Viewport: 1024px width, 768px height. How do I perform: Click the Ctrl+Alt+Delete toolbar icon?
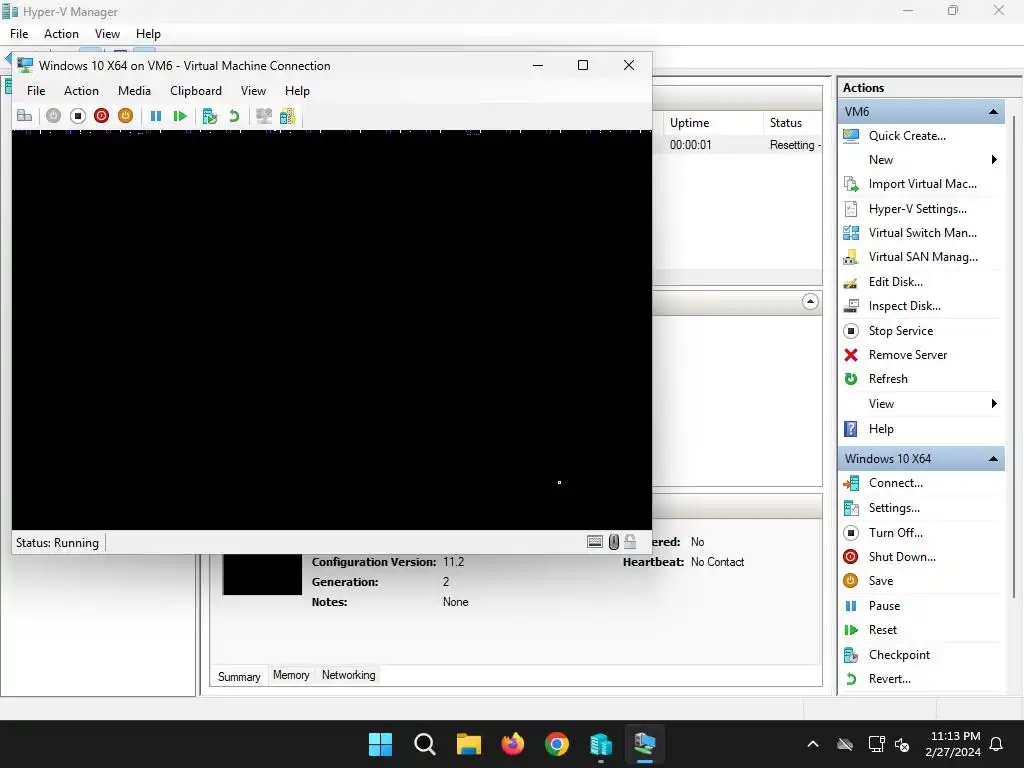pos(24,116)
